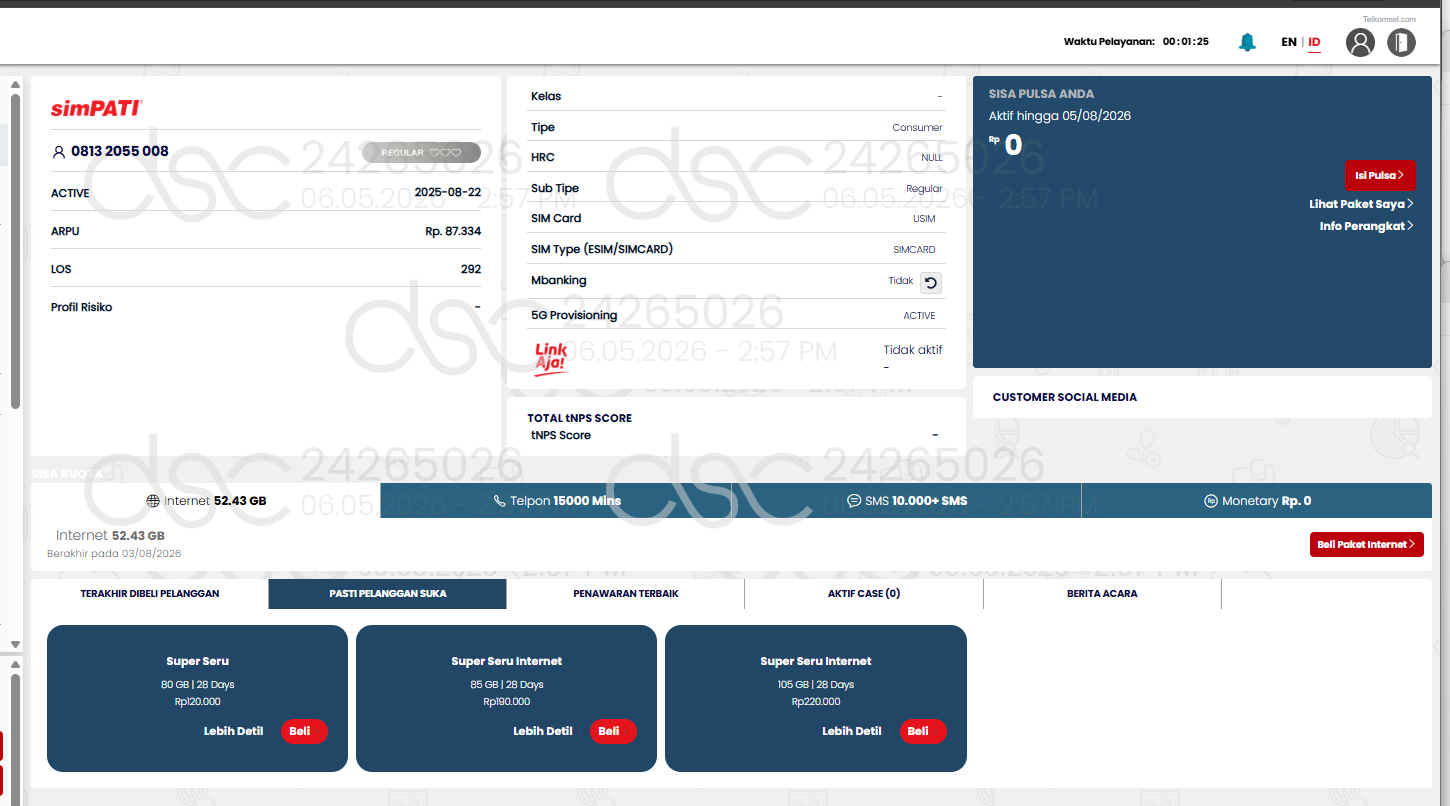This screenshot has width=1450, height=806.
Task: Click activation date 2025-08-22
Action: point(447,193)
